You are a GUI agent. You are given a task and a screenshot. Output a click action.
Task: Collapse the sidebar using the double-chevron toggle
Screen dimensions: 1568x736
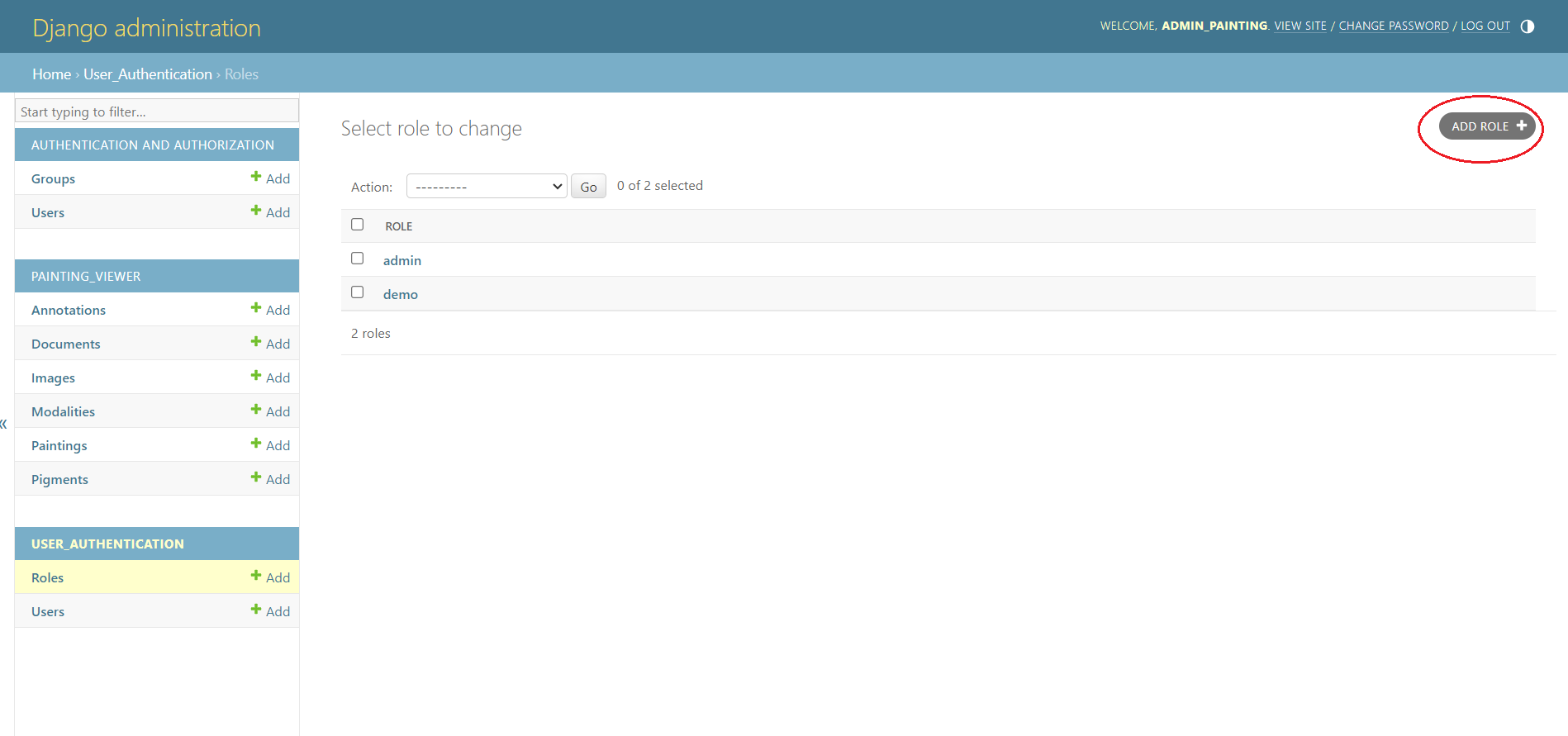[4, 424]
